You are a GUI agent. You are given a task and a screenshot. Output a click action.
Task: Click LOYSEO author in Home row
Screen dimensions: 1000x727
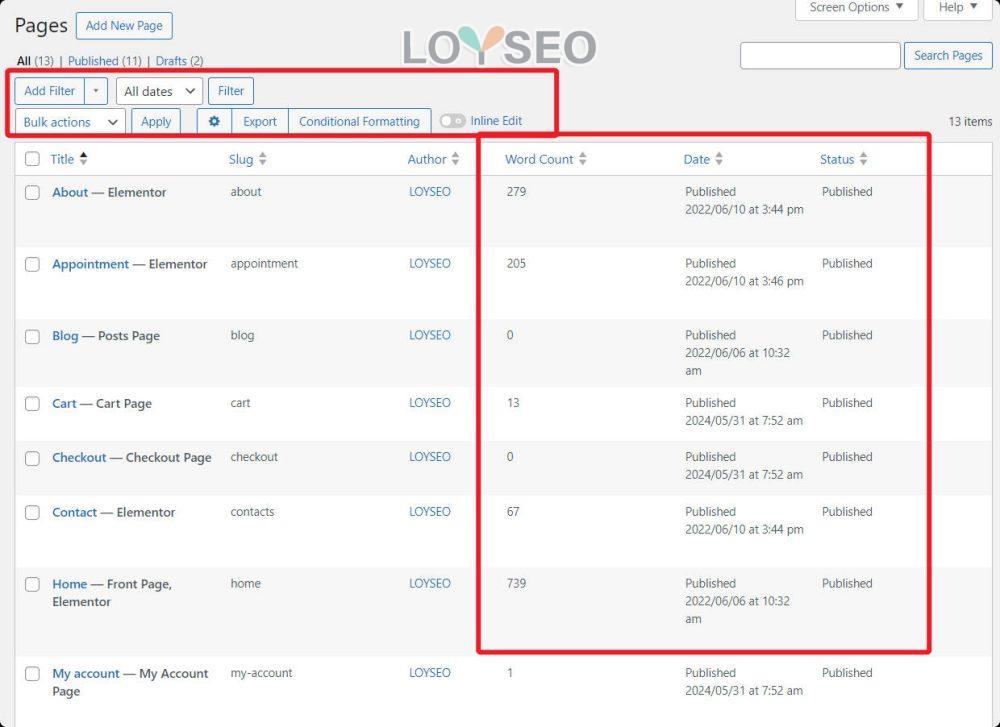click(430, 584)
